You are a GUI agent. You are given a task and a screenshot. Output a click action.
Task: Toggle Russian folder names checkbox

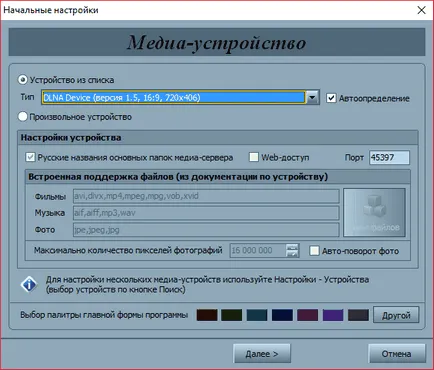point(30,157)
